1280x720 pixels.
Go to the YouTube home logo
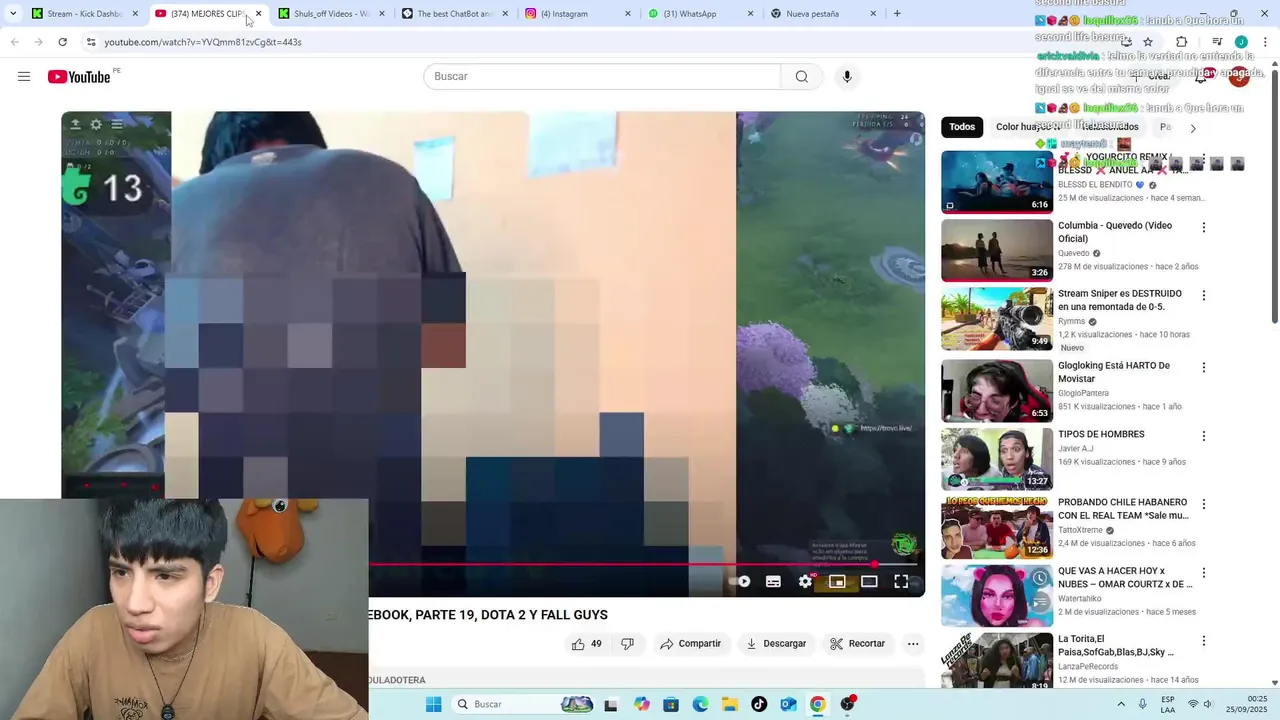pyautogui.click(x=79, y=77)
